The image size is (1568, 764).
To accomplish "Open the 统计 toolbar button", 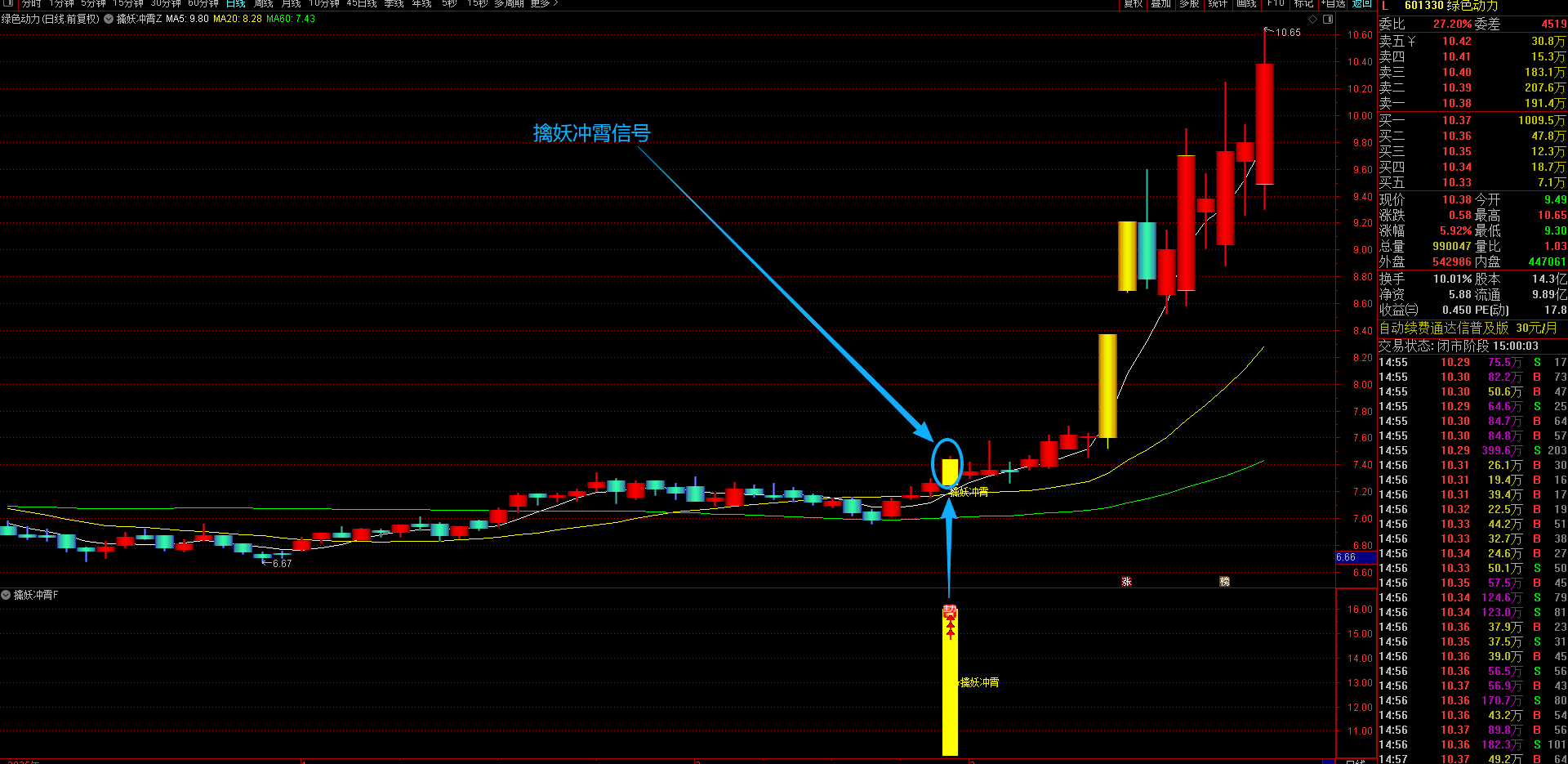I will 1218,3.
